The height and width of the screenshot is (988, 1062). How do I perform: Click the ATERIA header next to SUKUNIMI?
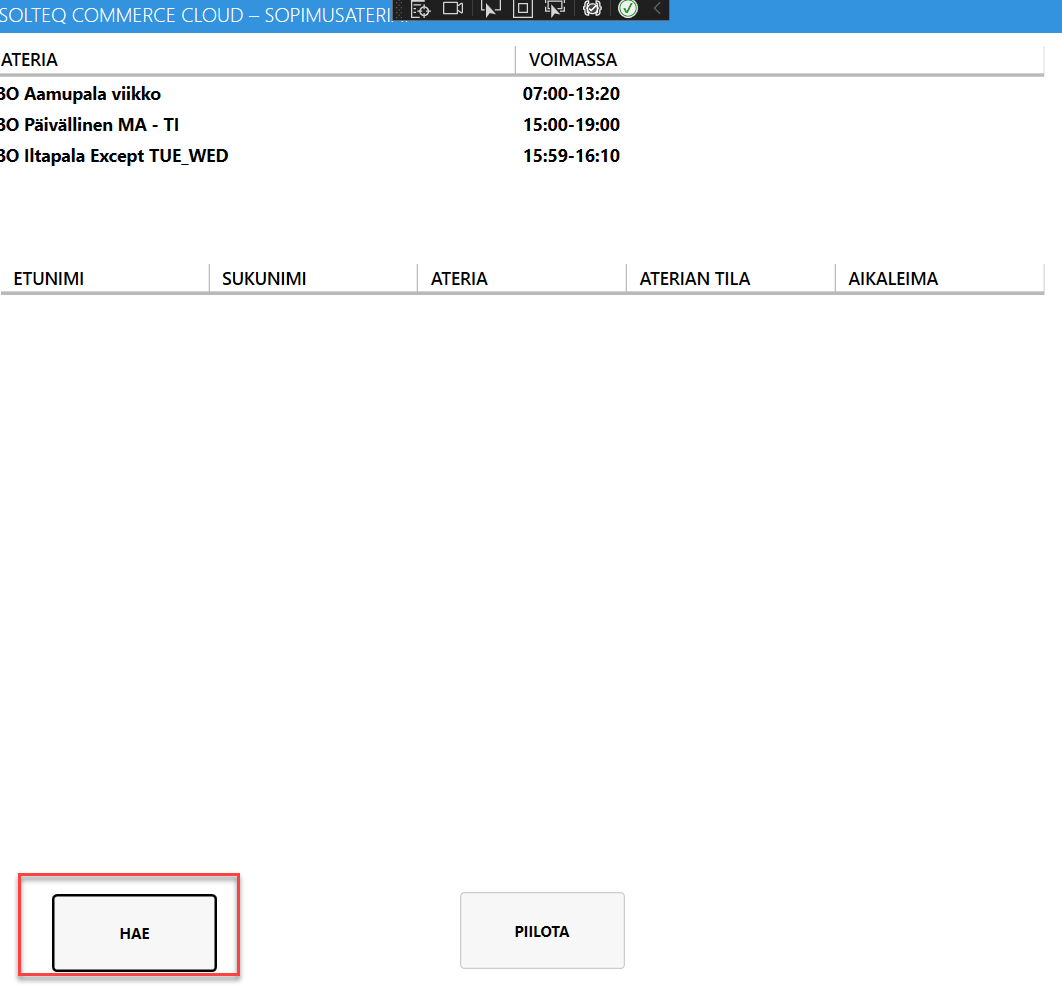click(460, 279)
